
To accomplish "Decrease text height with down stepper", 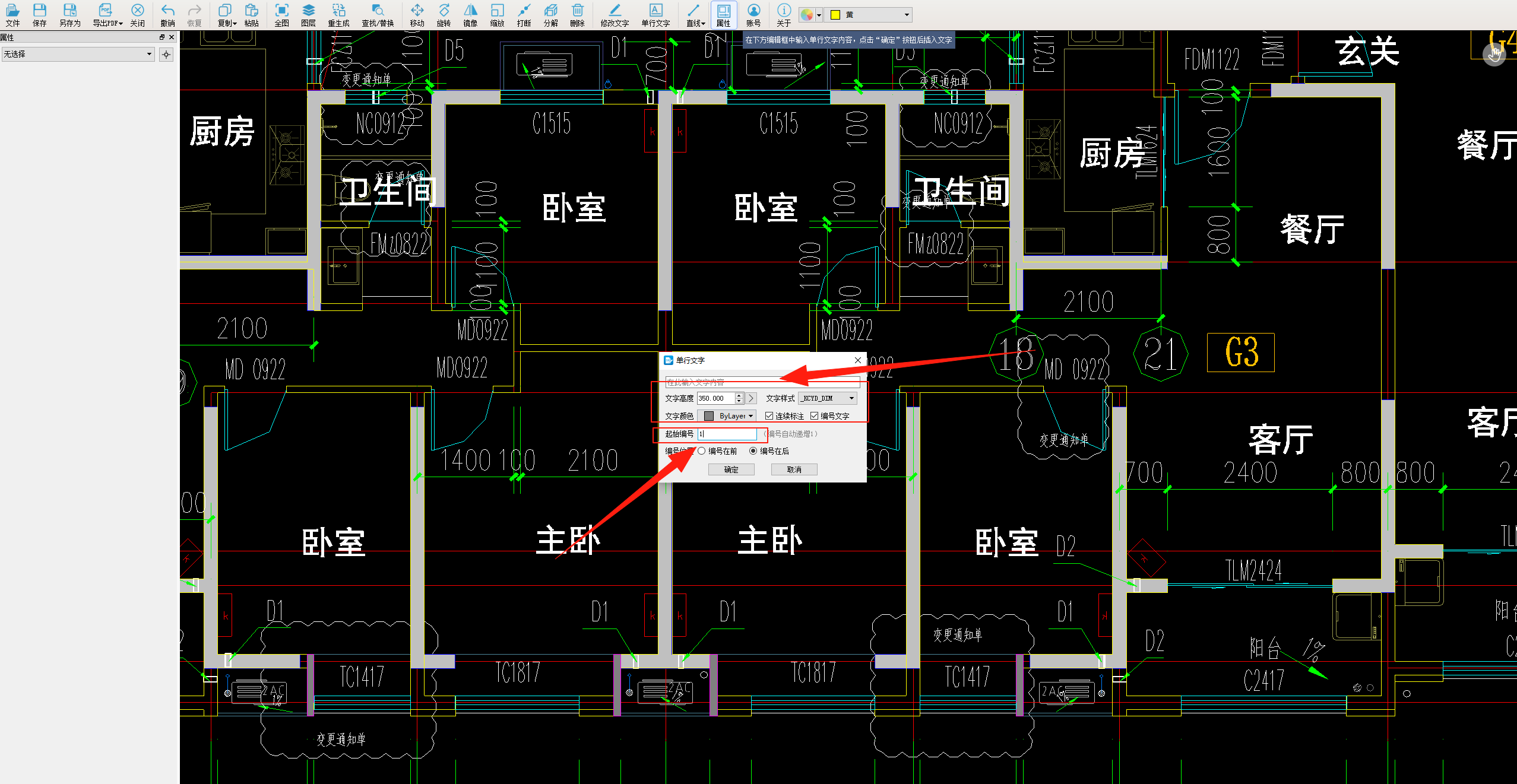I will coord(739,401).
